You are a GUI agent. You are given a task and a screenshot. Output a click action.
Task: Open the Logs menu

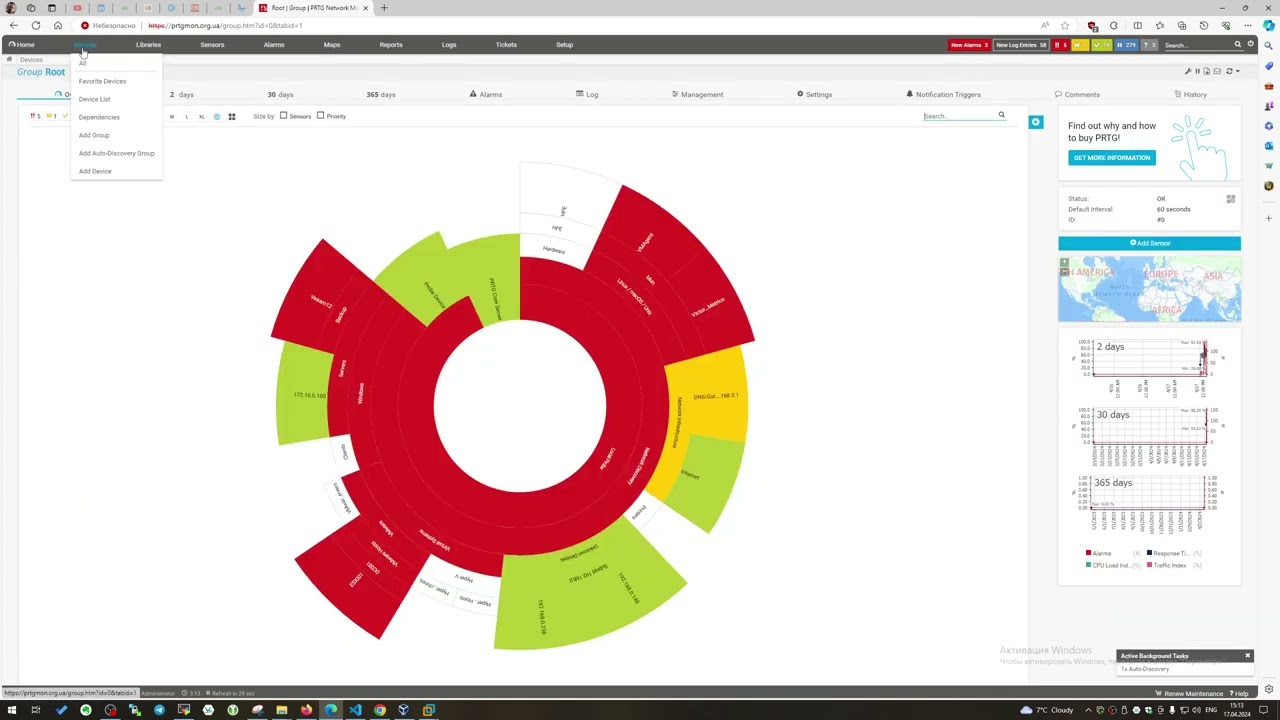click(449, 45)
